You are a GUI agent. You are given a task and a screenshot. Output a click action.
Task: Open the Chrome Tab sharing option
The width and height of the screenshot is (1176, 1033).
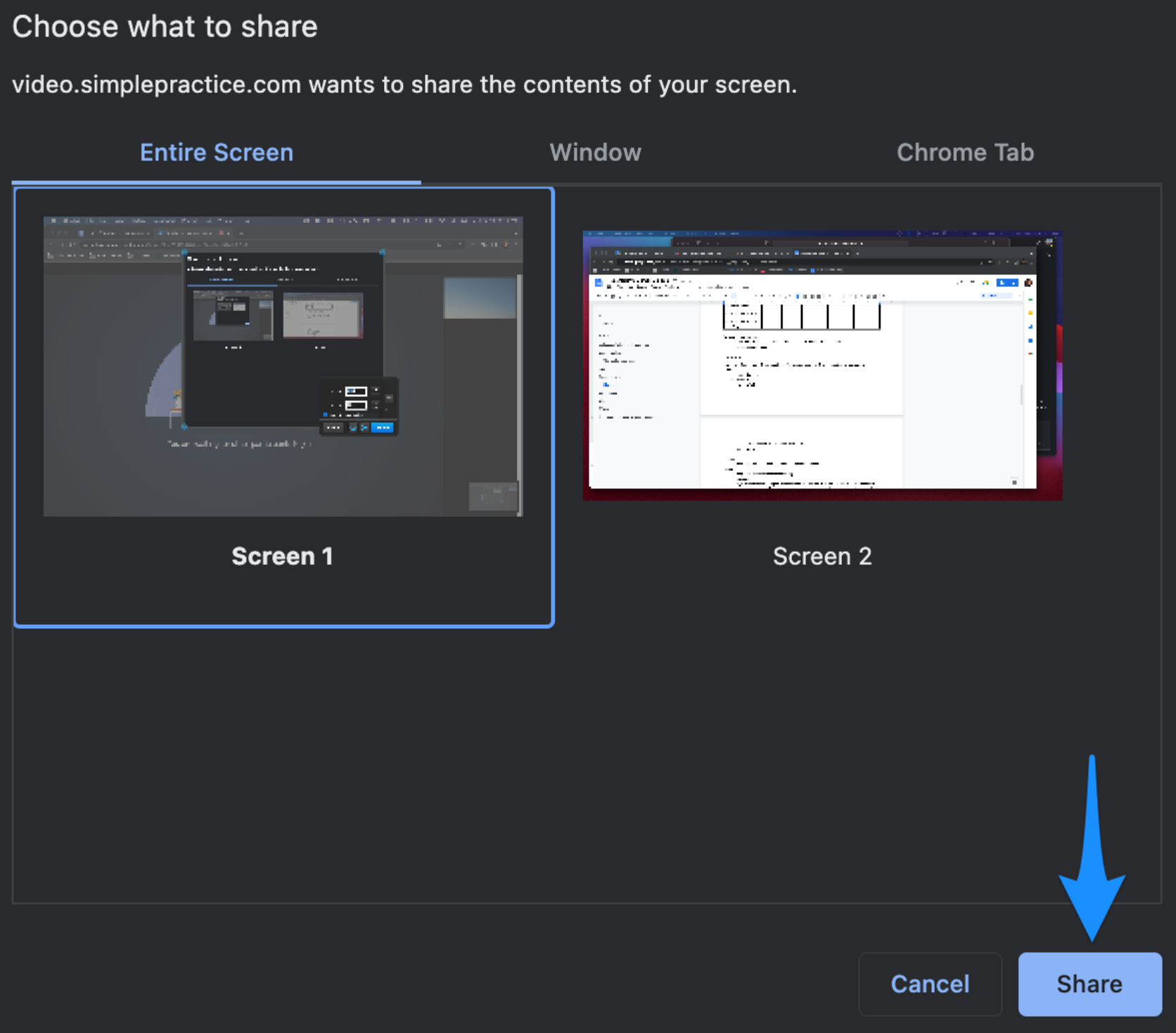(x=964, y=153)
